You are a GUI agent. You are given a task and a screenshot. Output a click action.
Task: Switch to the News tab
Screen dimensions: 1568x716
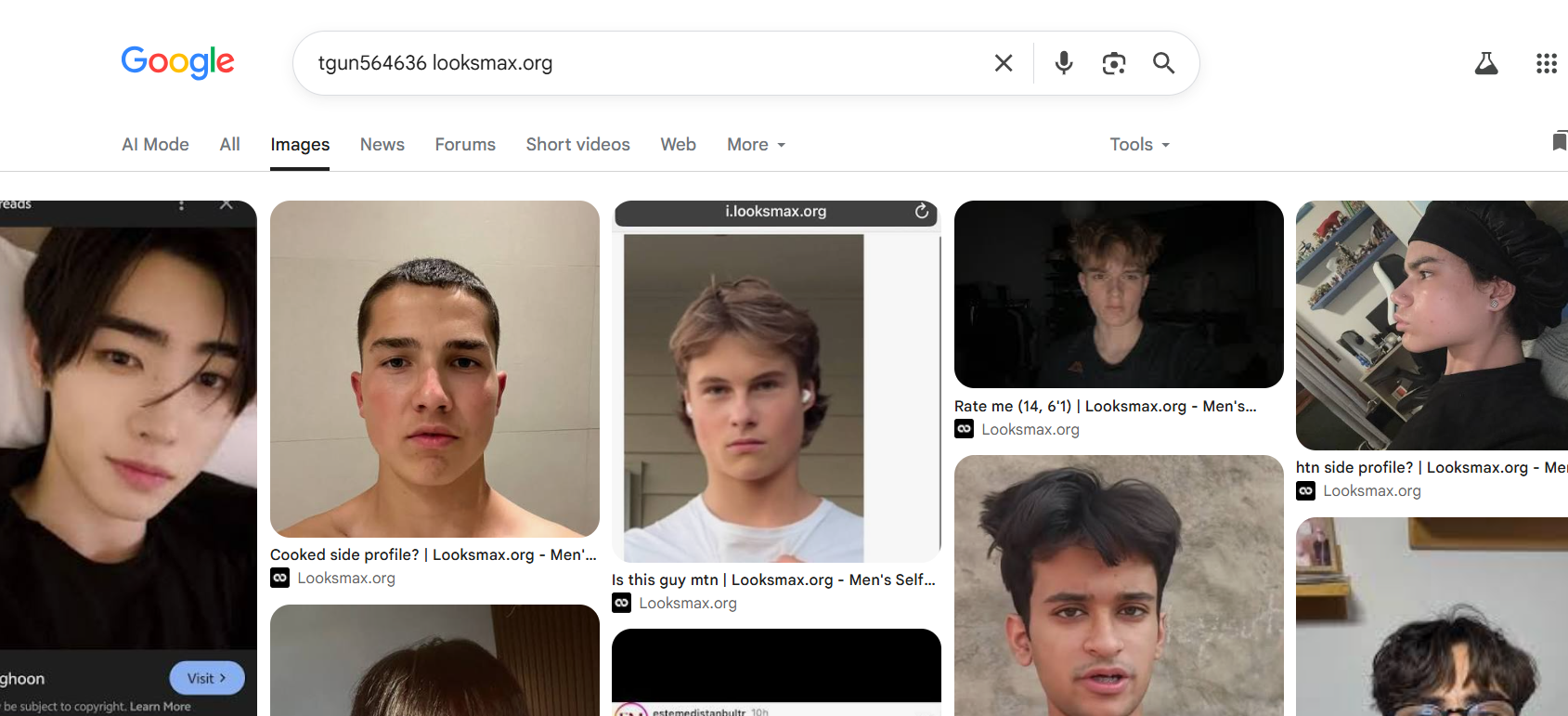[382, 145]
